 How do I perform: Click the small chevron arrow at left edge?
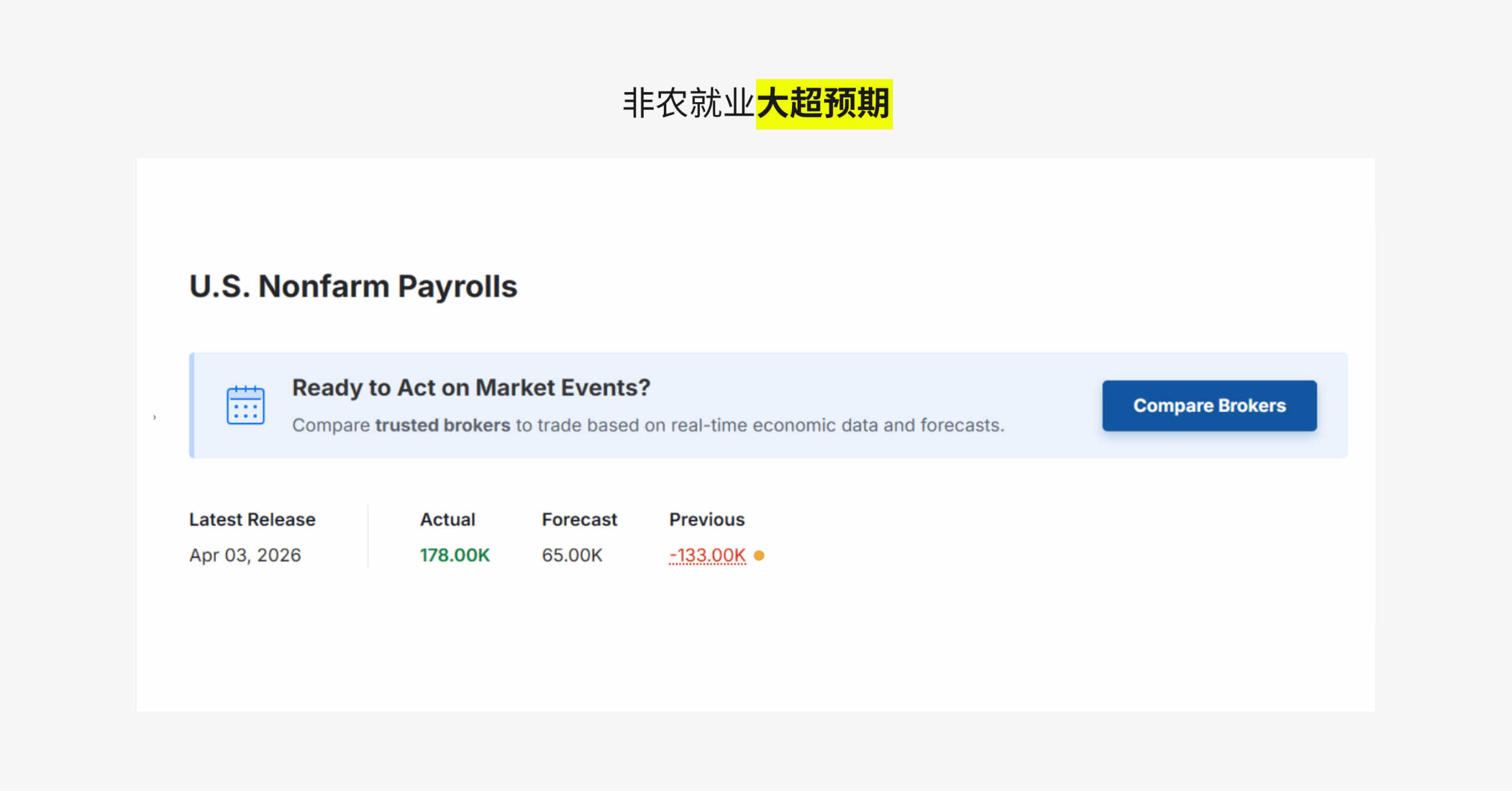click(x=155, y=417)
